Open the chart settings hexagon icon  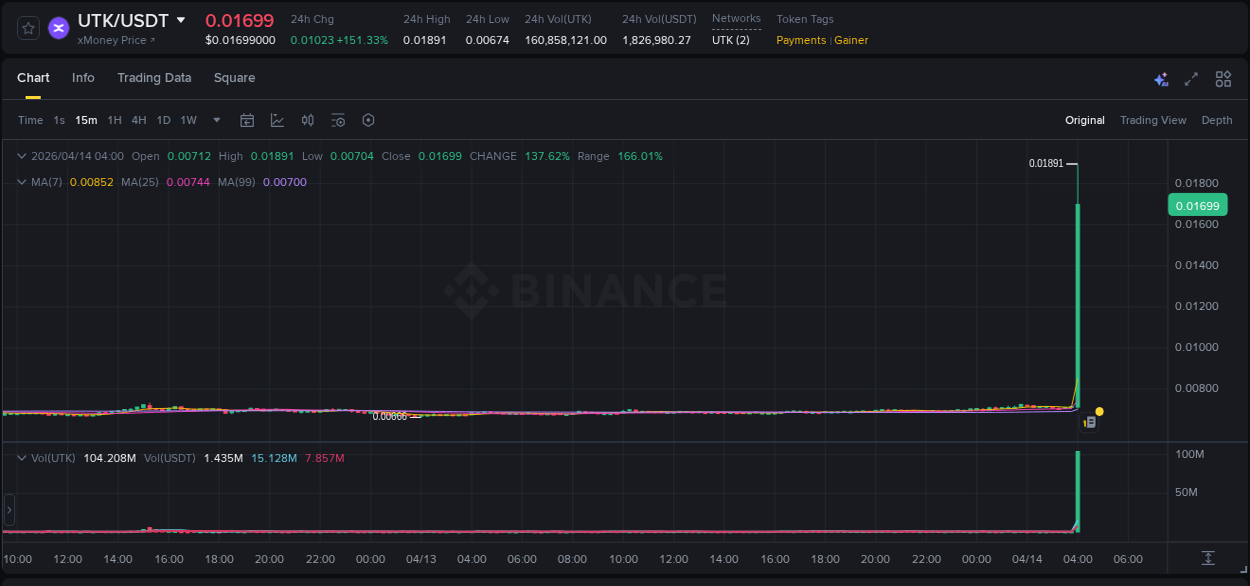[x=368, y=120]
